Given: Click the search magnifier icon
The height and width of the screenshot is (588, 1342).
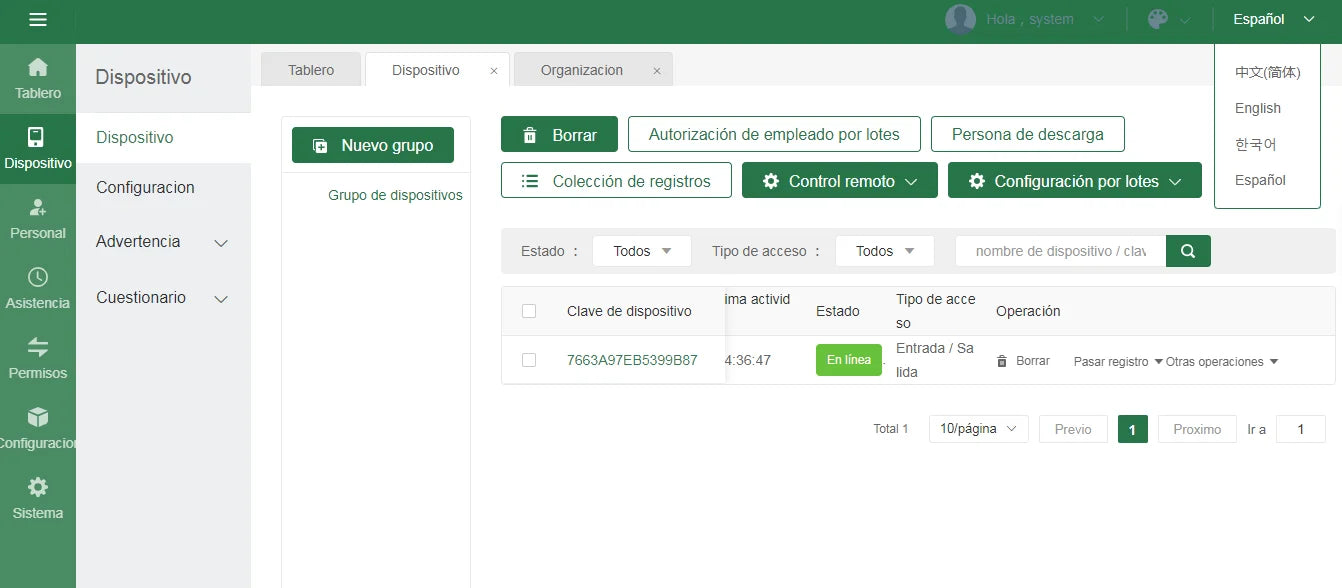Looking at the screenshot, I should [x=1187, y=251].
